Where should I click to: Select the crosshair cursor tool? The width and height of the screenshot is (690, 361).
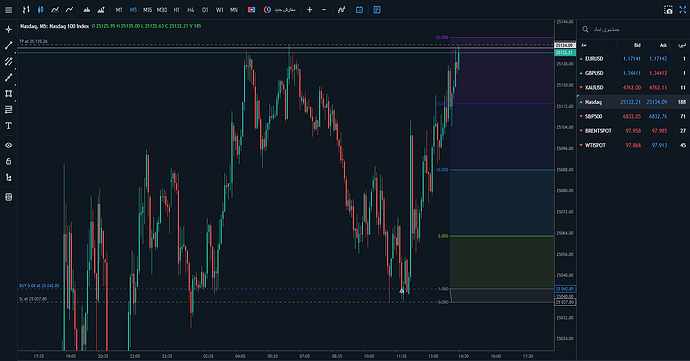tap(8, 29)
